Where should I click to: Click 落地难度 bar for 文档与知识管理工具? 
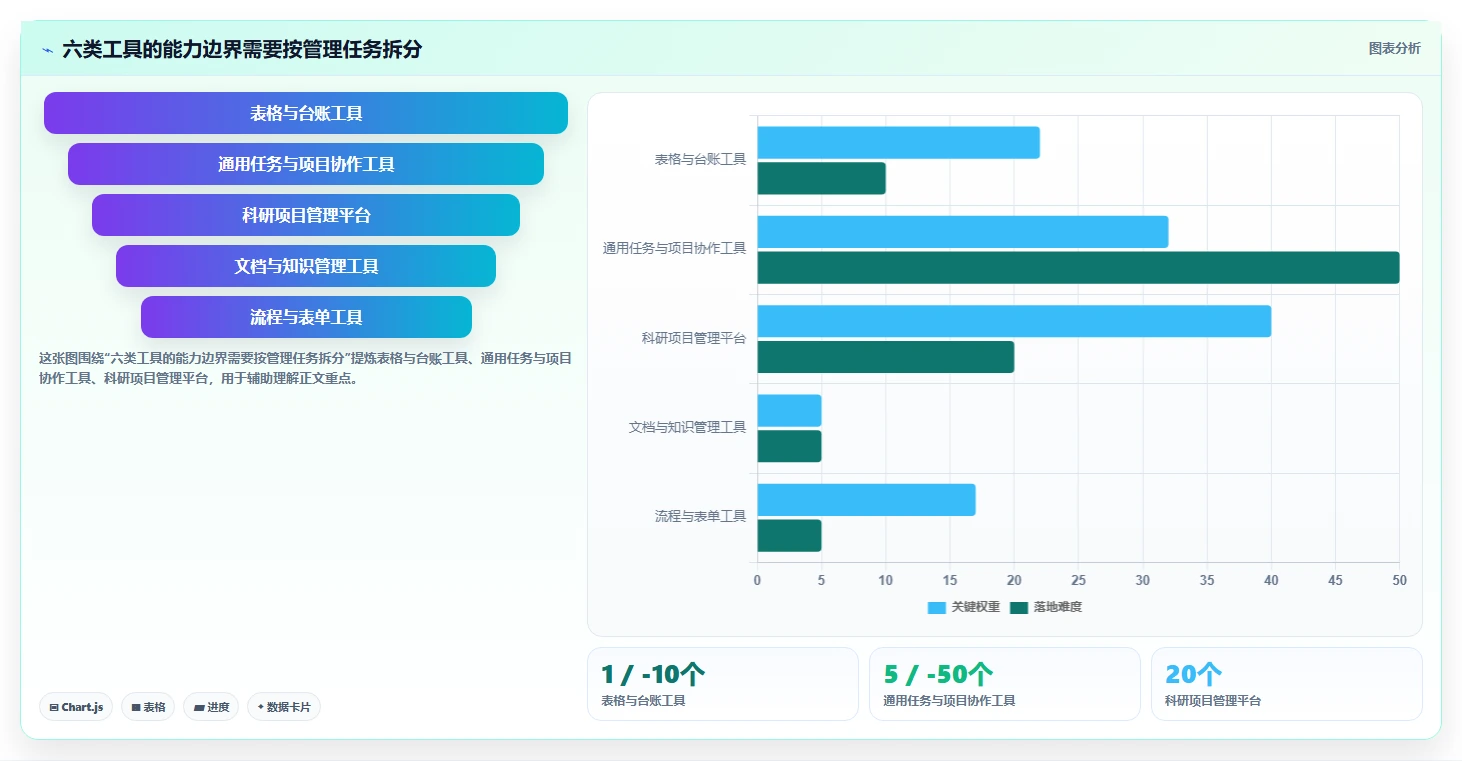(x=789, y=446)
